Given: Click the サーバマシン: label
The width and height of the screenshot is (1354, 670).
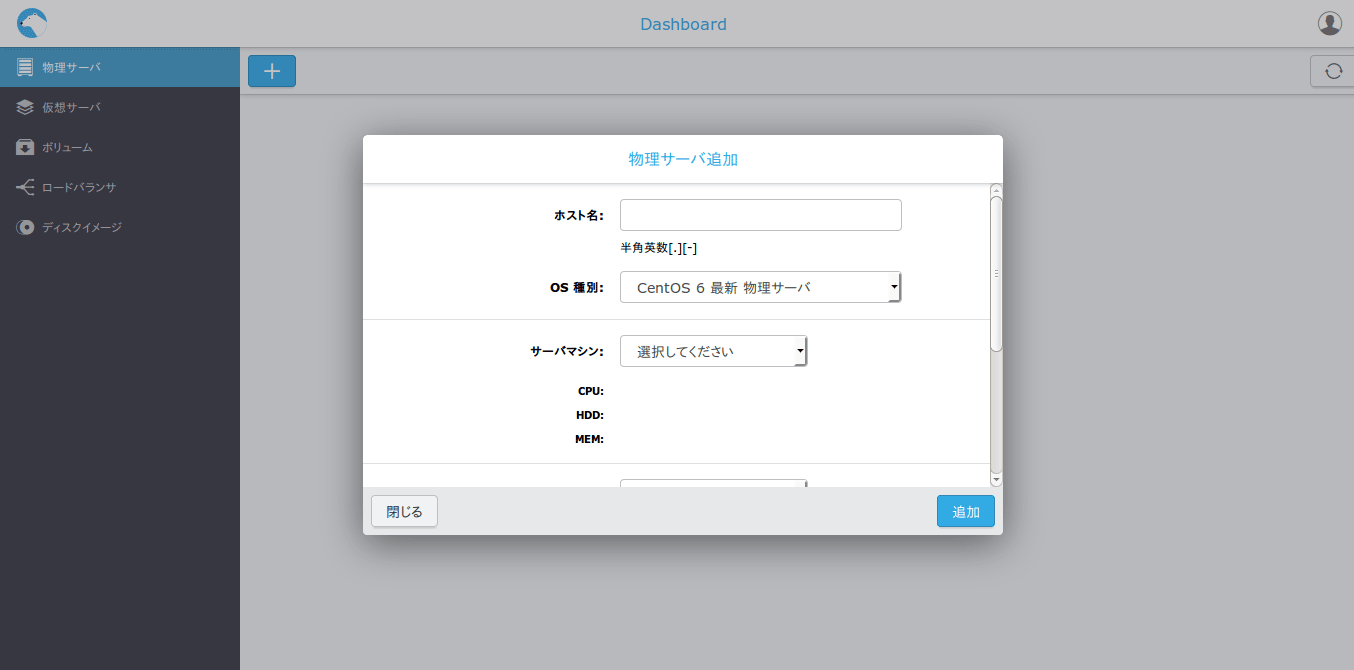Looking at the screenshot, I should point(567,351).
